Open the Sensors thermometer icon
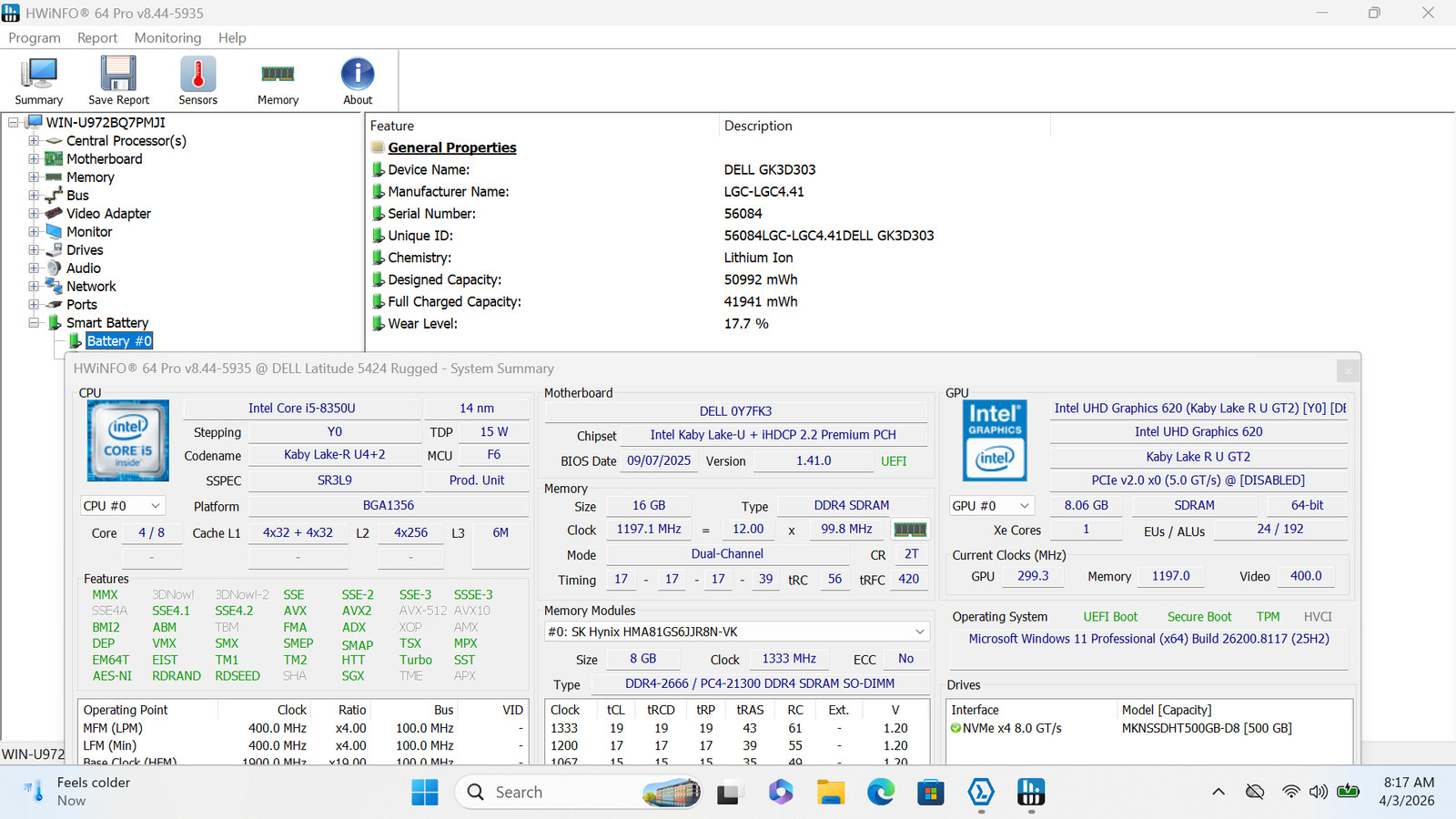 (197, 81)
